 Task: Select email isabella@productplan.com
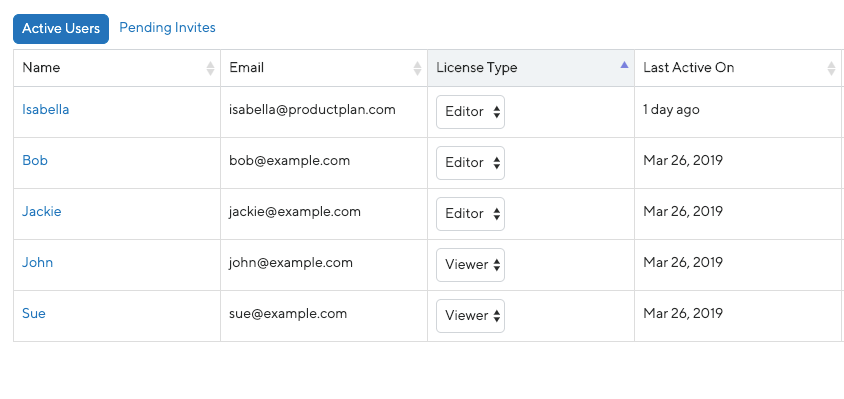point(312,110)
